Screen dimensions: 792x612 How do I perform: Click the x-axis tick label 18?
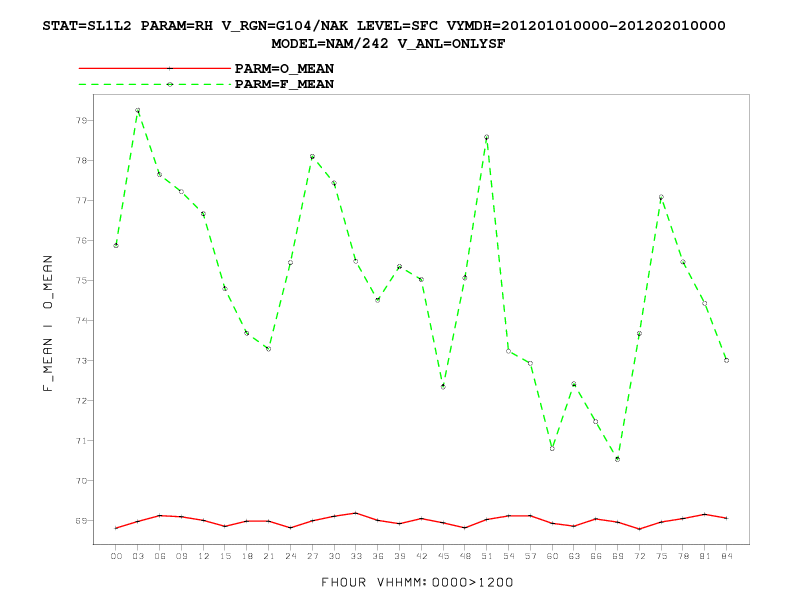point(247,556)
